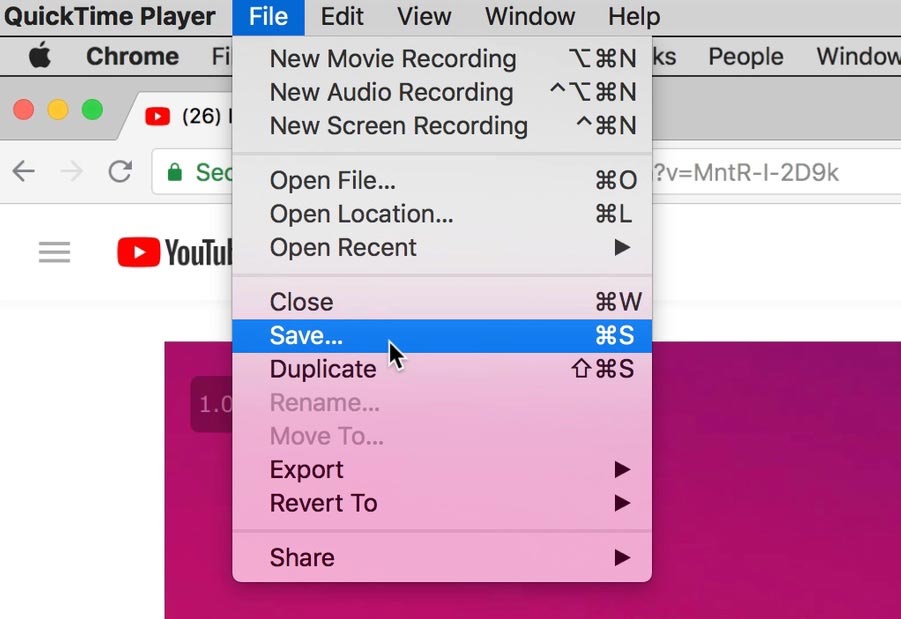Click the magenta video player area
901x619 pixels.
coord(776,480)
